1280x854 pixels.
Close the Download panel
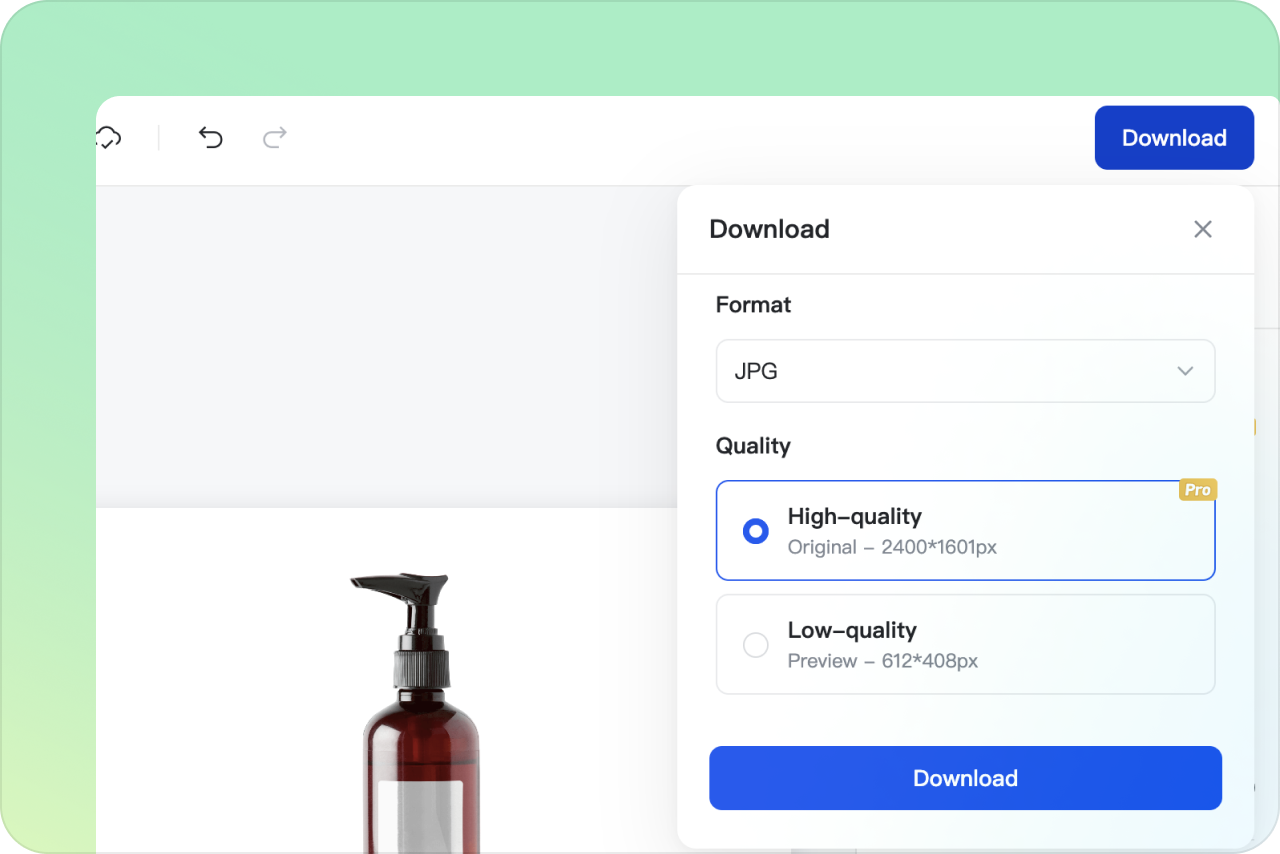1203,229
